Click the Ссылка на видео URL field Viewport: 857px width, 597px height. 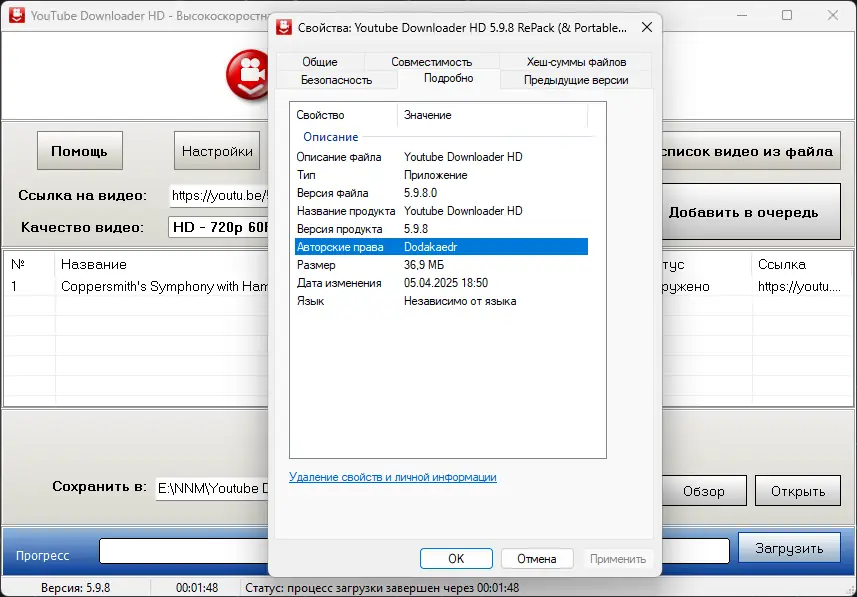pos(219,196)
